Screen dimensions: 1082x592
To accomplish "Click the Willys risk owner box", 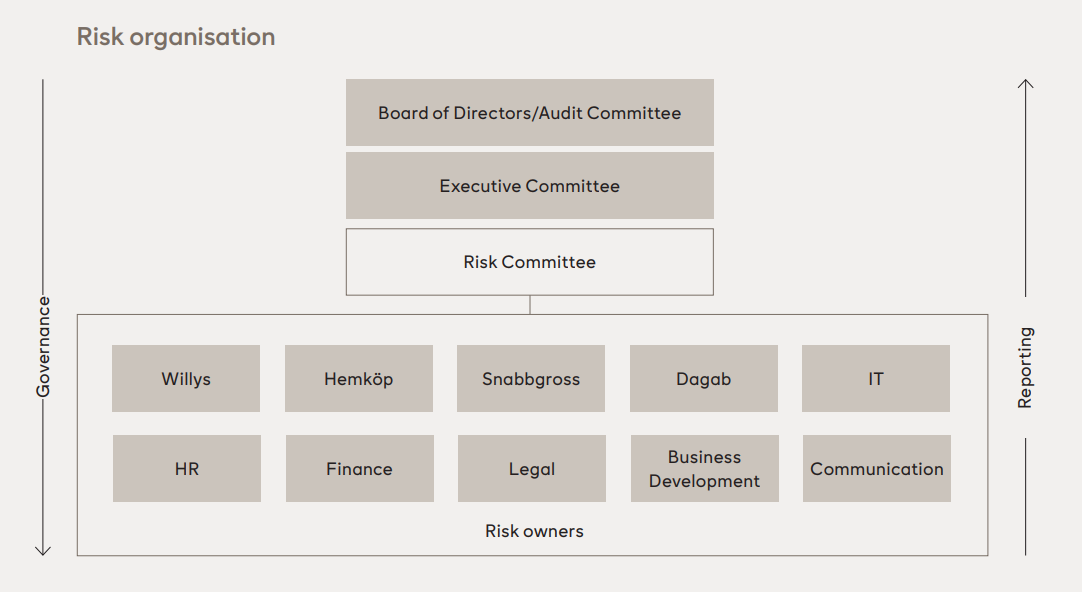I will [186, 379].
